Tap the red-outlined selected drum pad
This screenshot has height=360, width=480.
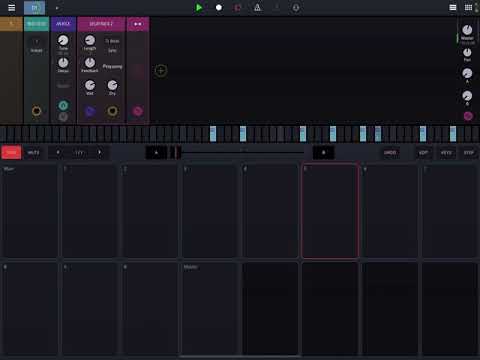330,211
